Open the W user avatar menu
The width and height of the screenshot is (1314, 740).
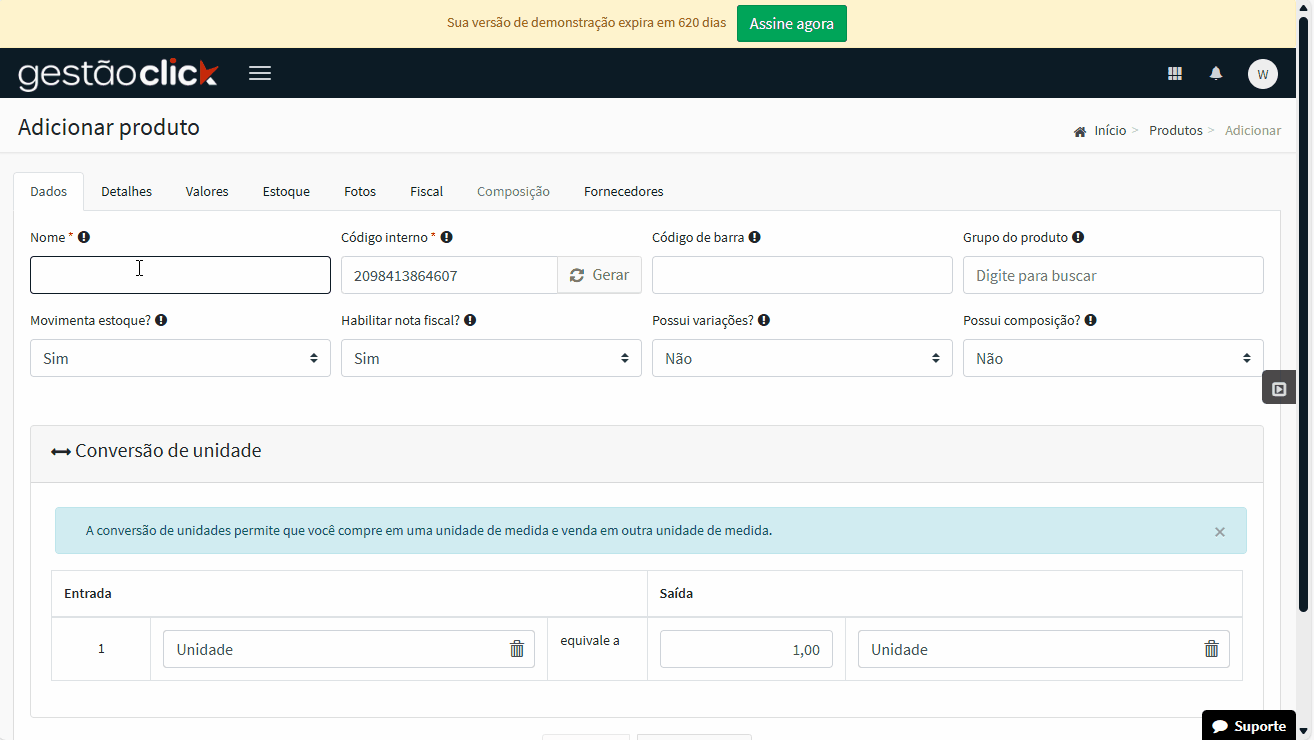click(1262, 73)
